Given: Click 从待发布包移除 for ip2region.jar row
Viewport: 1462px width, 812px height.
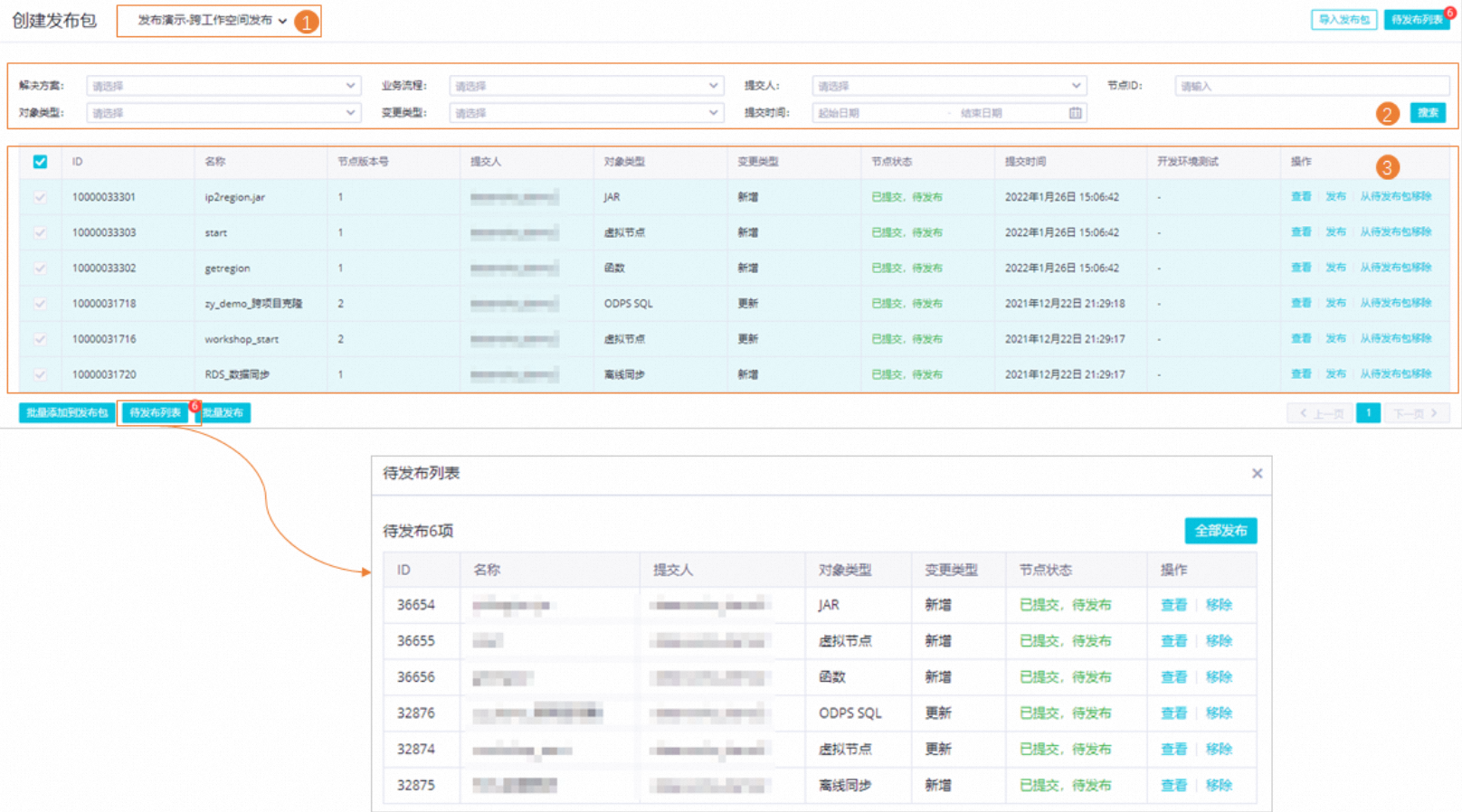Looking at the screenshot, I should coord(1396,196).
